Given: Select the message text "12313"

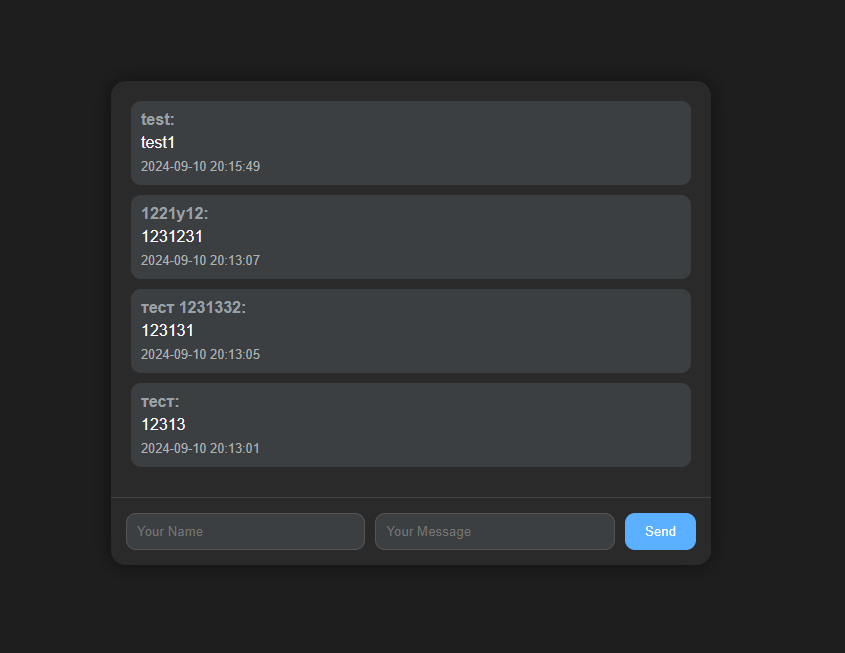Looking at the screenshot, I should pyautogui.click(x=163, y=425).
